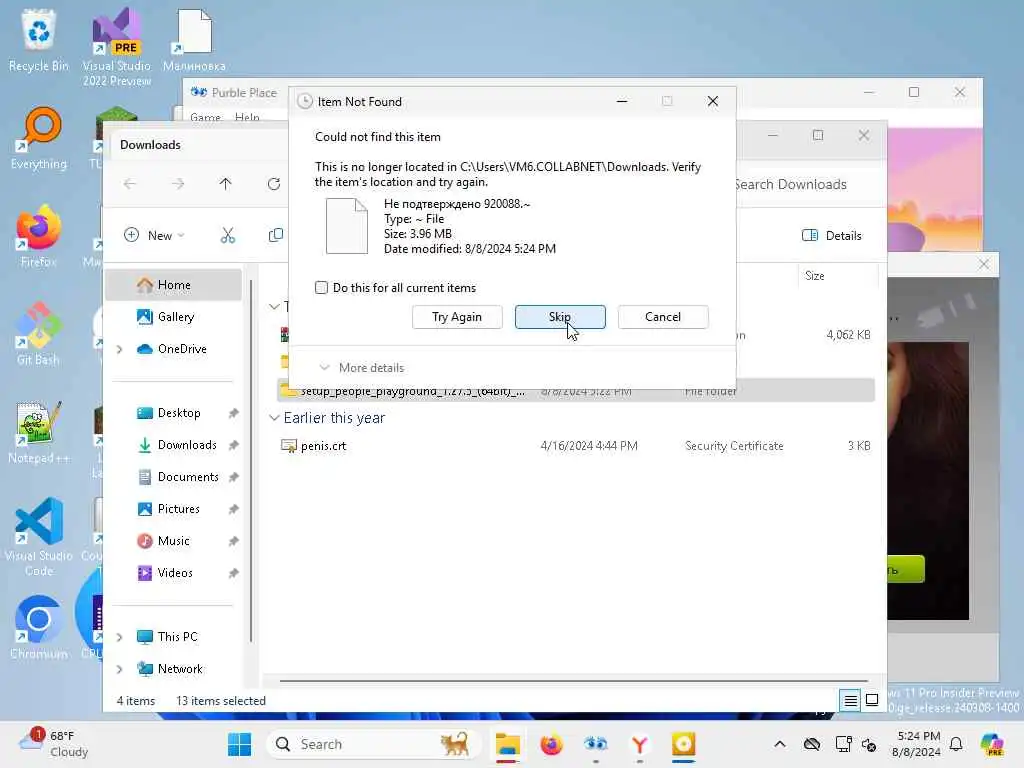Open Visual Studio 2022 Preview shortcut
Viewport: 1024px width, 768px height.
[x=117, y=47]
